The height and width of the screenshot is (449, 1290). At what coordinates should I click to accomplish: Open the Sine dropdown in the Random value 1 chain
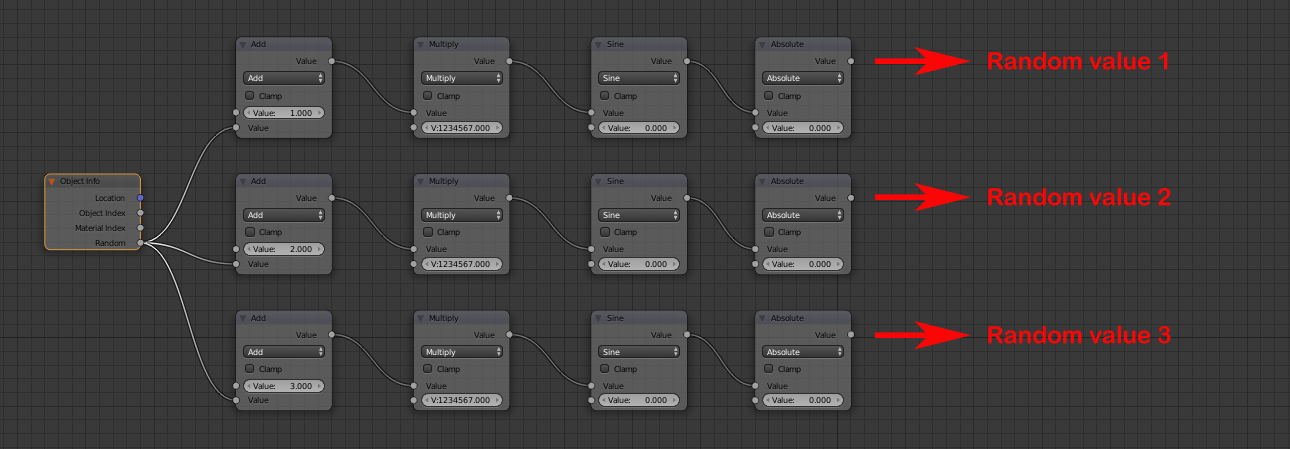639,78
